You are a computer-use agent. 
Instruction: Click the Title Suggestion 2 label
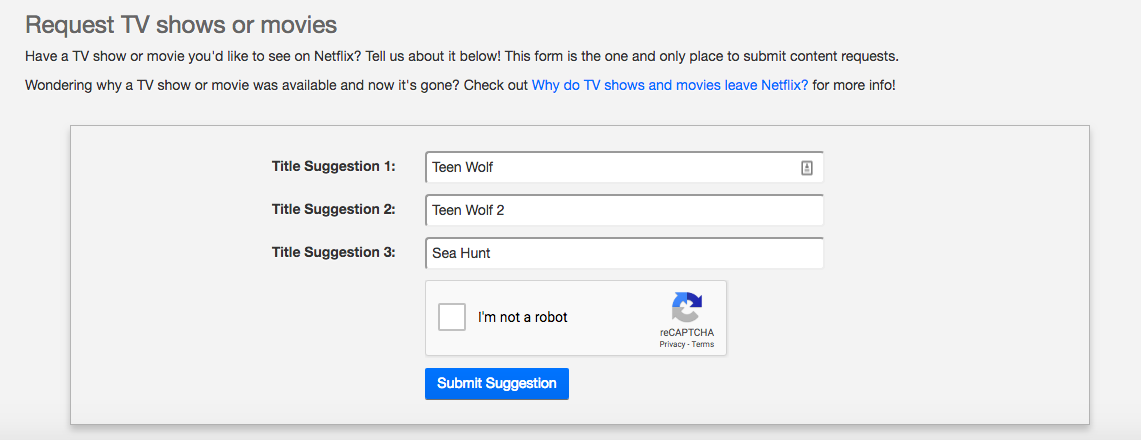coord(333,209)
